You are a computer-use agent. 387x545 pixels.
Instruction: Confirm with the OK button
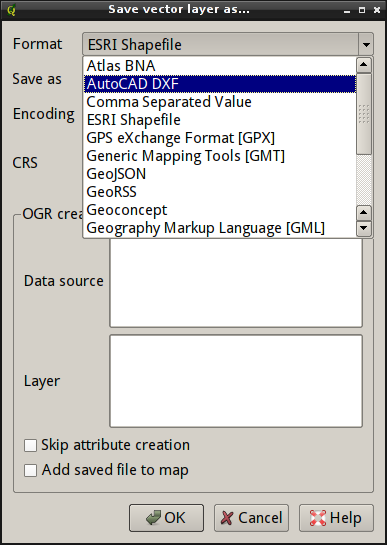[x=166, y=518]
